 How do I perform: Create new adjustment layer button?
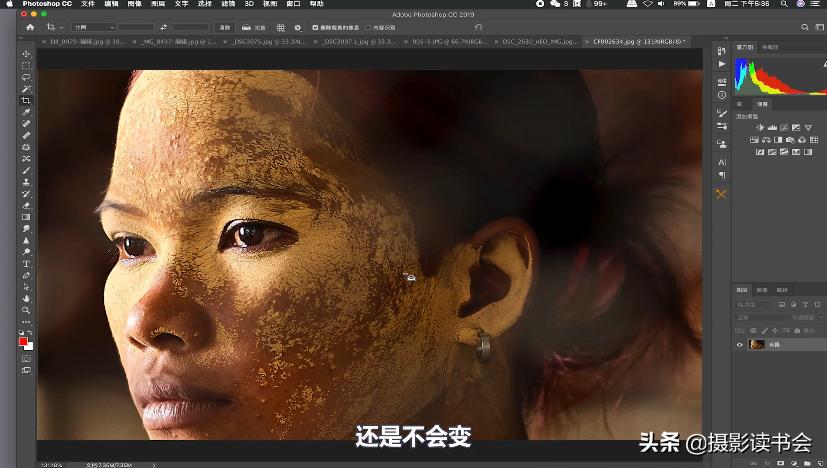click(x=794, y=463)
